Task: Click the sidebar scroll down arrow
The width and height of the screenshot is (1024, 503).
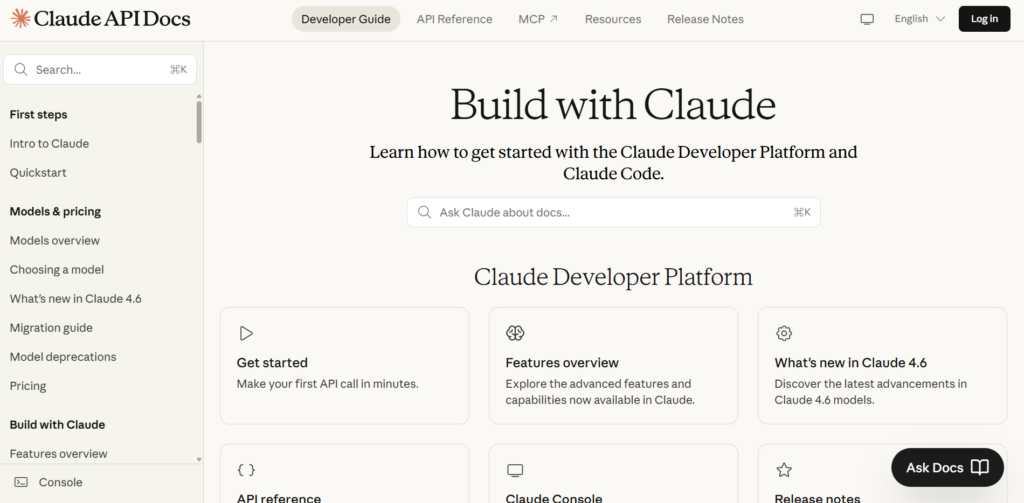Action: pyautogui.click(x=199, y=460)
